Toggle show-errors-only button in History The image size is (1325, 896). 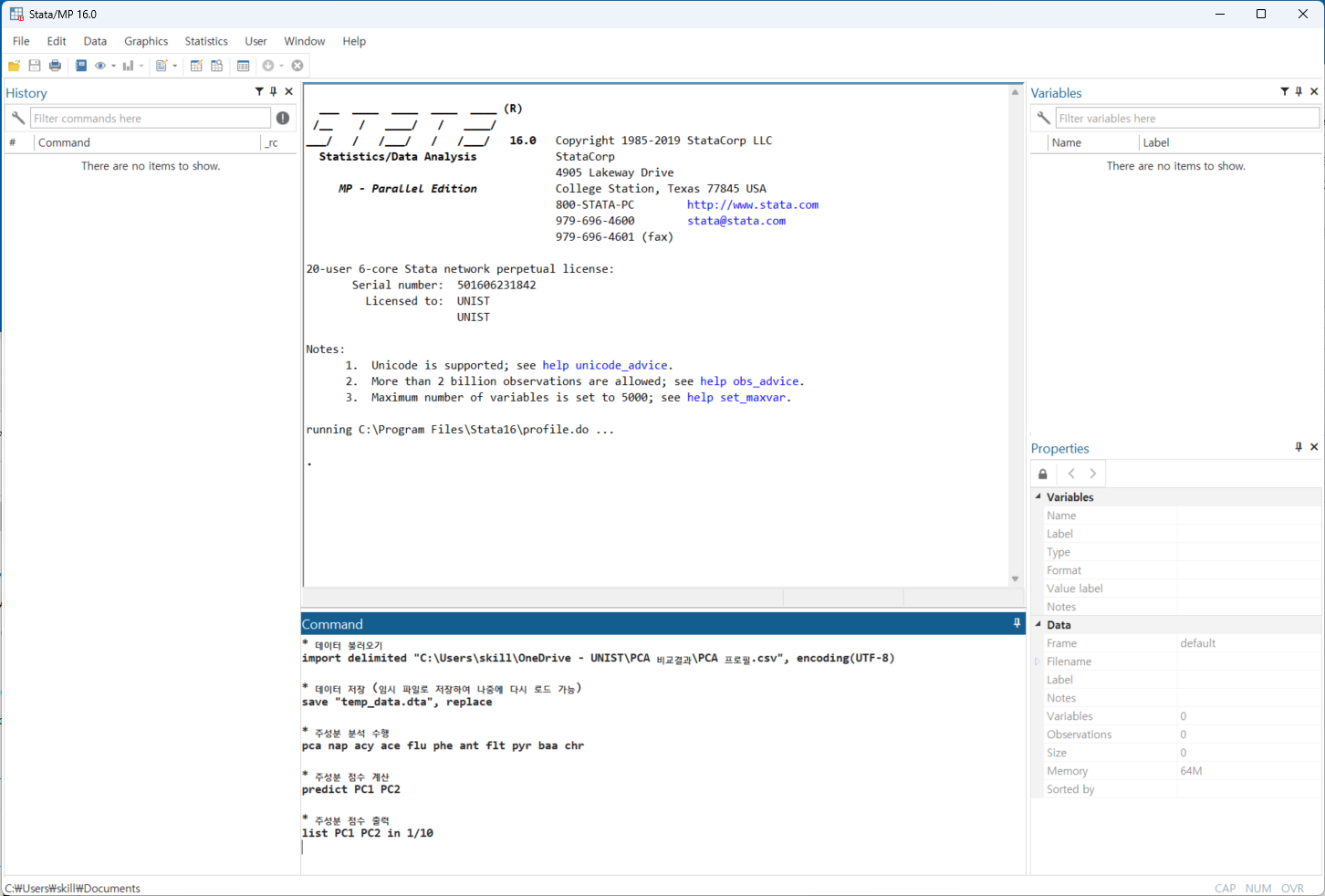283,118
